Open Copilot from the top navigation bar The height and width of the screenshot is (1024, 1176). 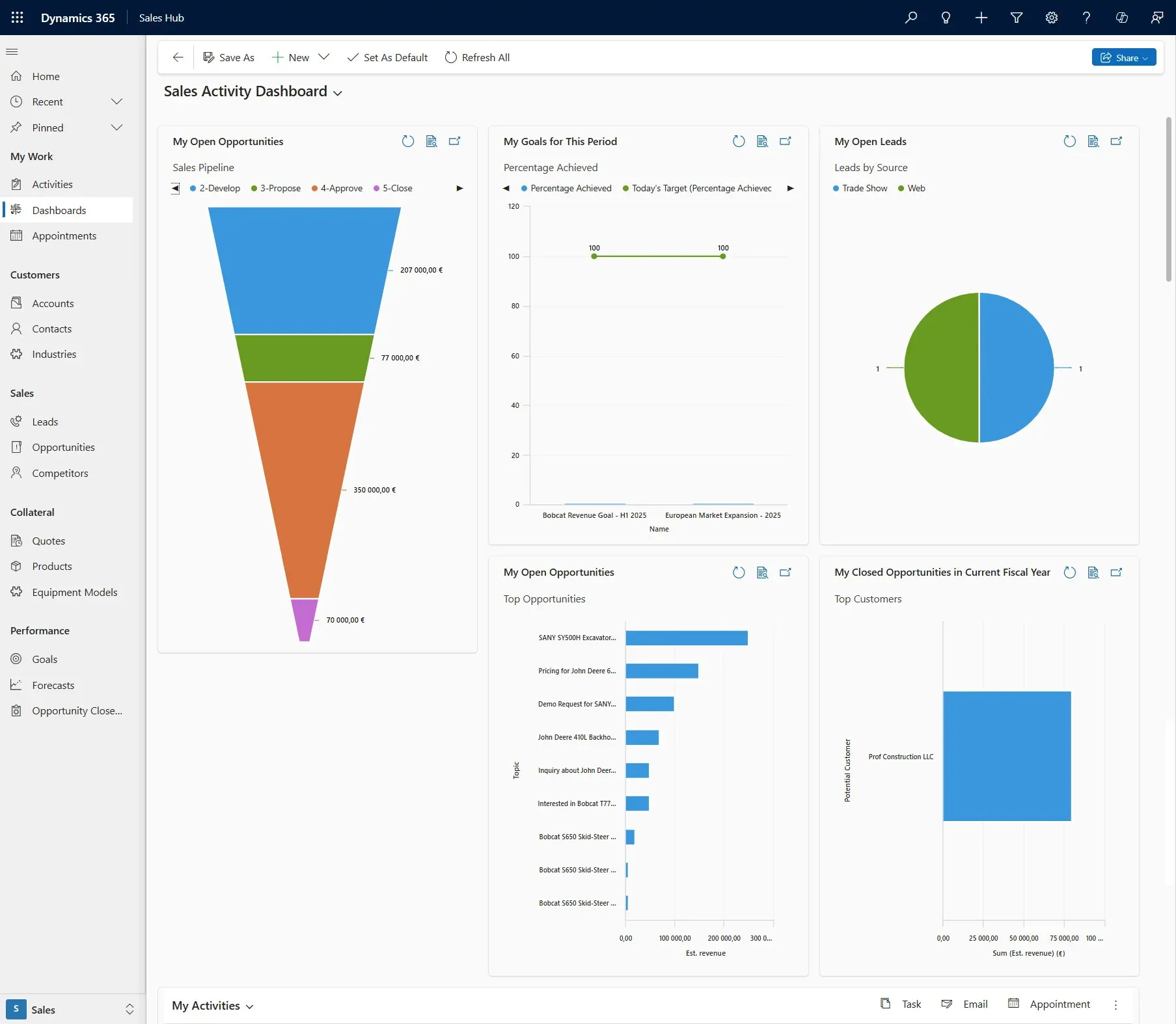click(1122, 18)
